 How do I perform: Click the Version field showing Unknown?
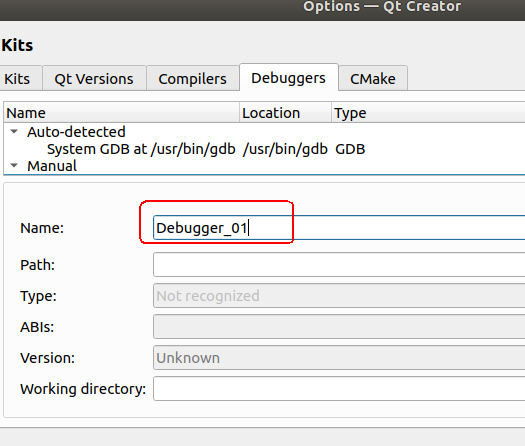click(339, 358)
